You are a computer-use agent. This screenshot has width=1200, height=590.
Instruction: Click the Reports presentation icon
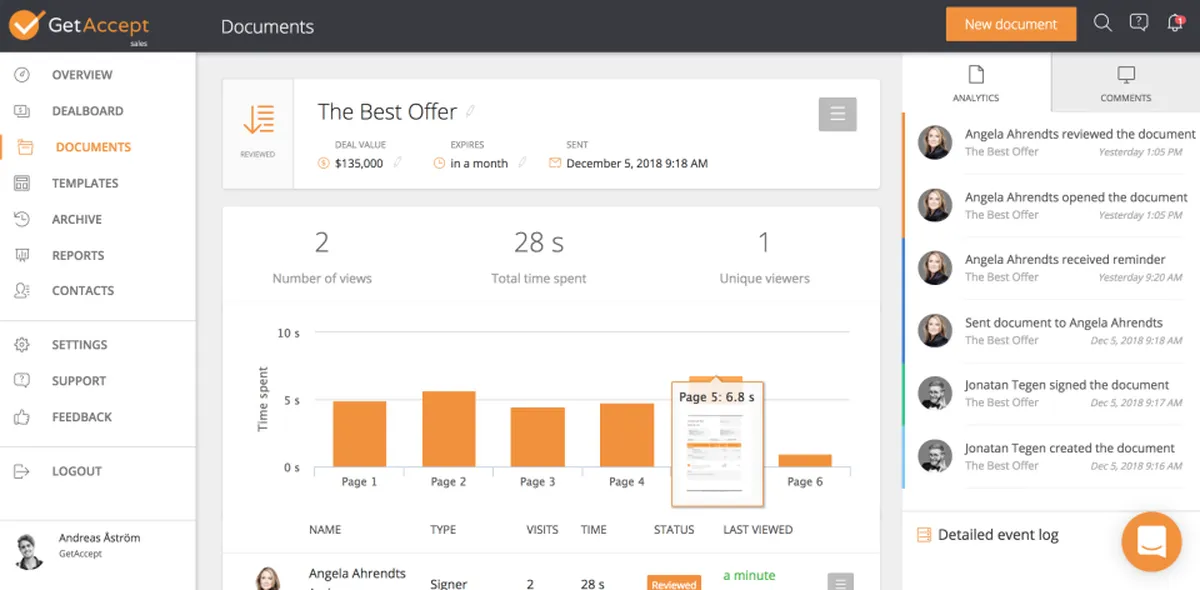(22, 255)
